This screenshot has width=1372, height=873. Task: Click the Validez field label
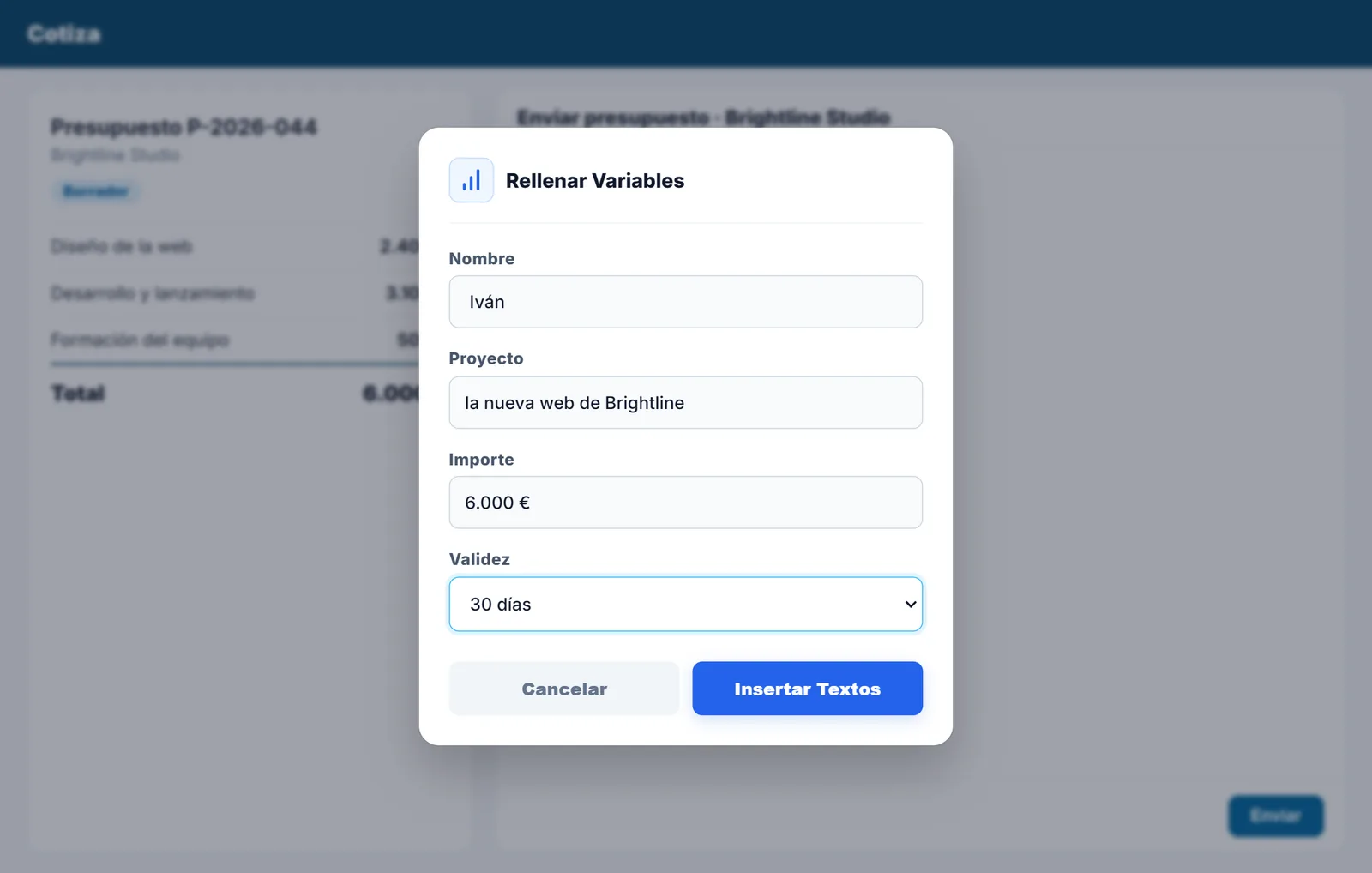point(479,559)
